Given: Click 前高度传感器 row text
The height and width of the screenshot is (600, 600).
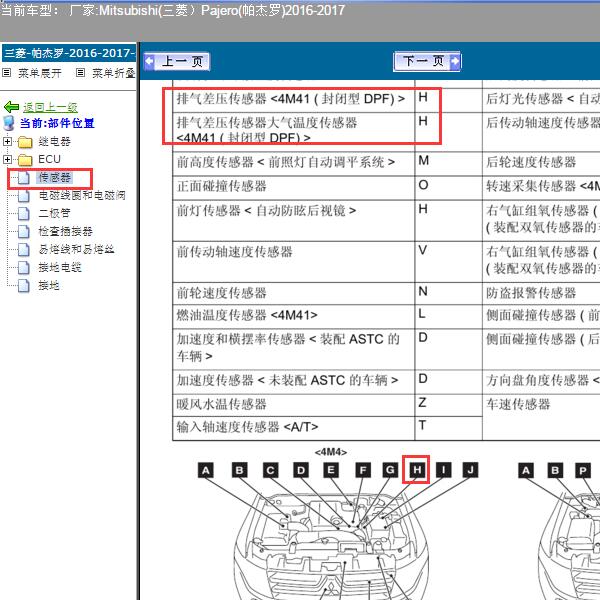Looking at the screenshot, I should 285,162.
